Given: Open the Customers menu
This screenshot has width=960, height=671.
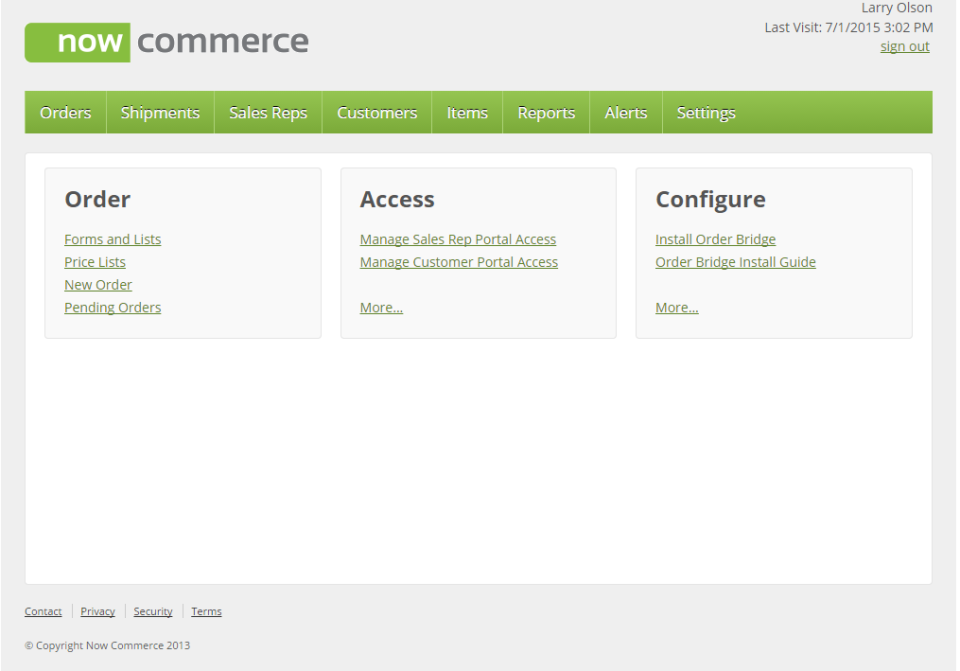Looking at the screenshot, I should [375, 112].
